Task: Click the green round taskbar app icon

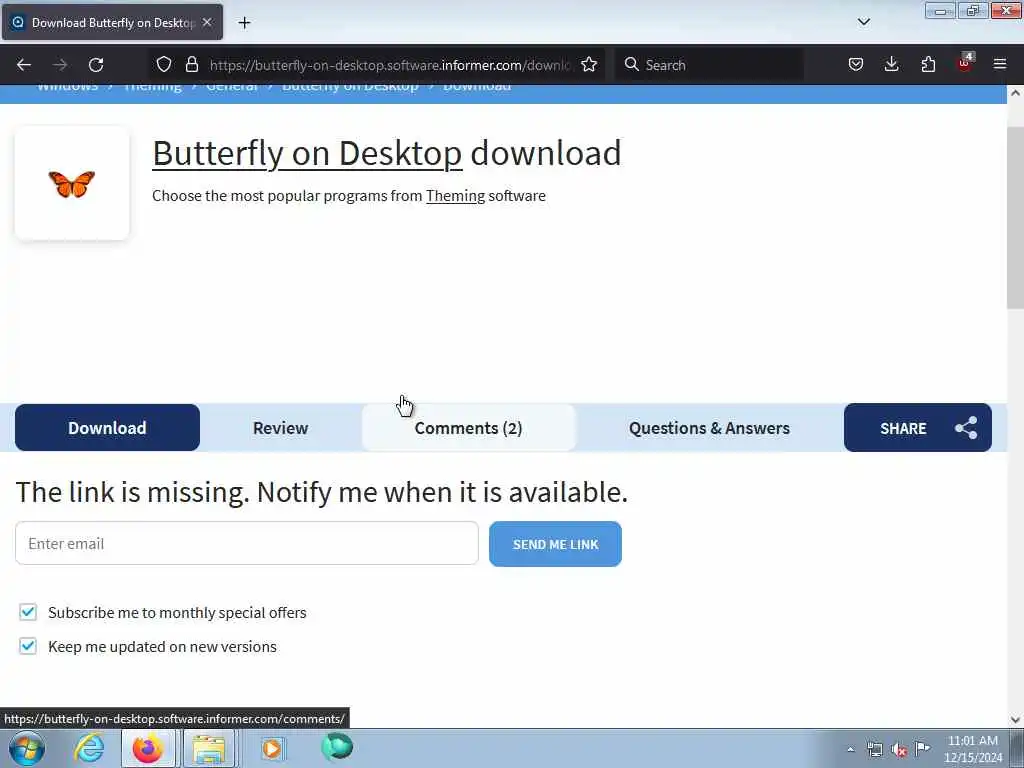Action: (x=337, y=747)
